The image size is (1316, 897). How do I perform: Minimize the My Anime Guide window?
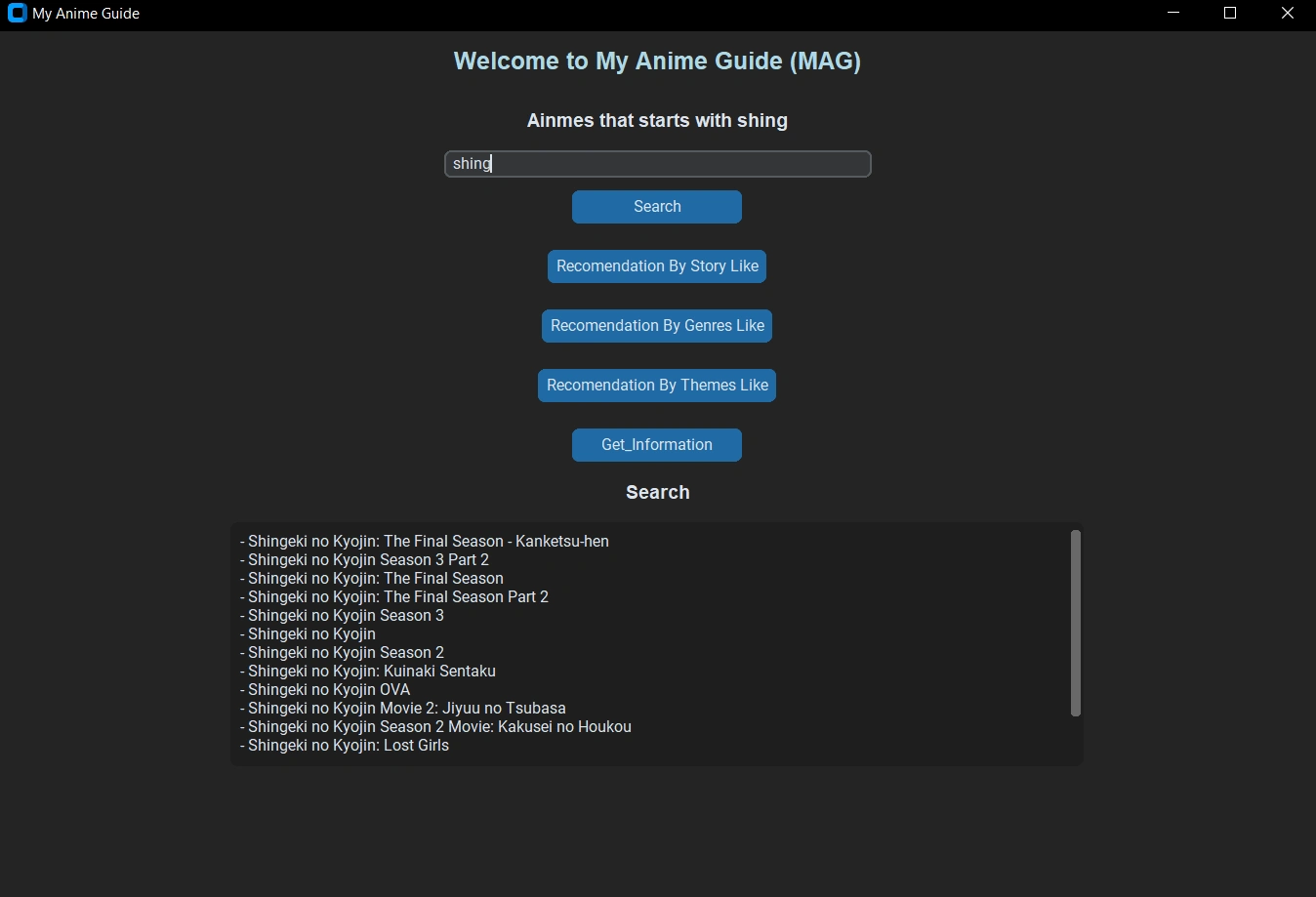coord(1173,14)
